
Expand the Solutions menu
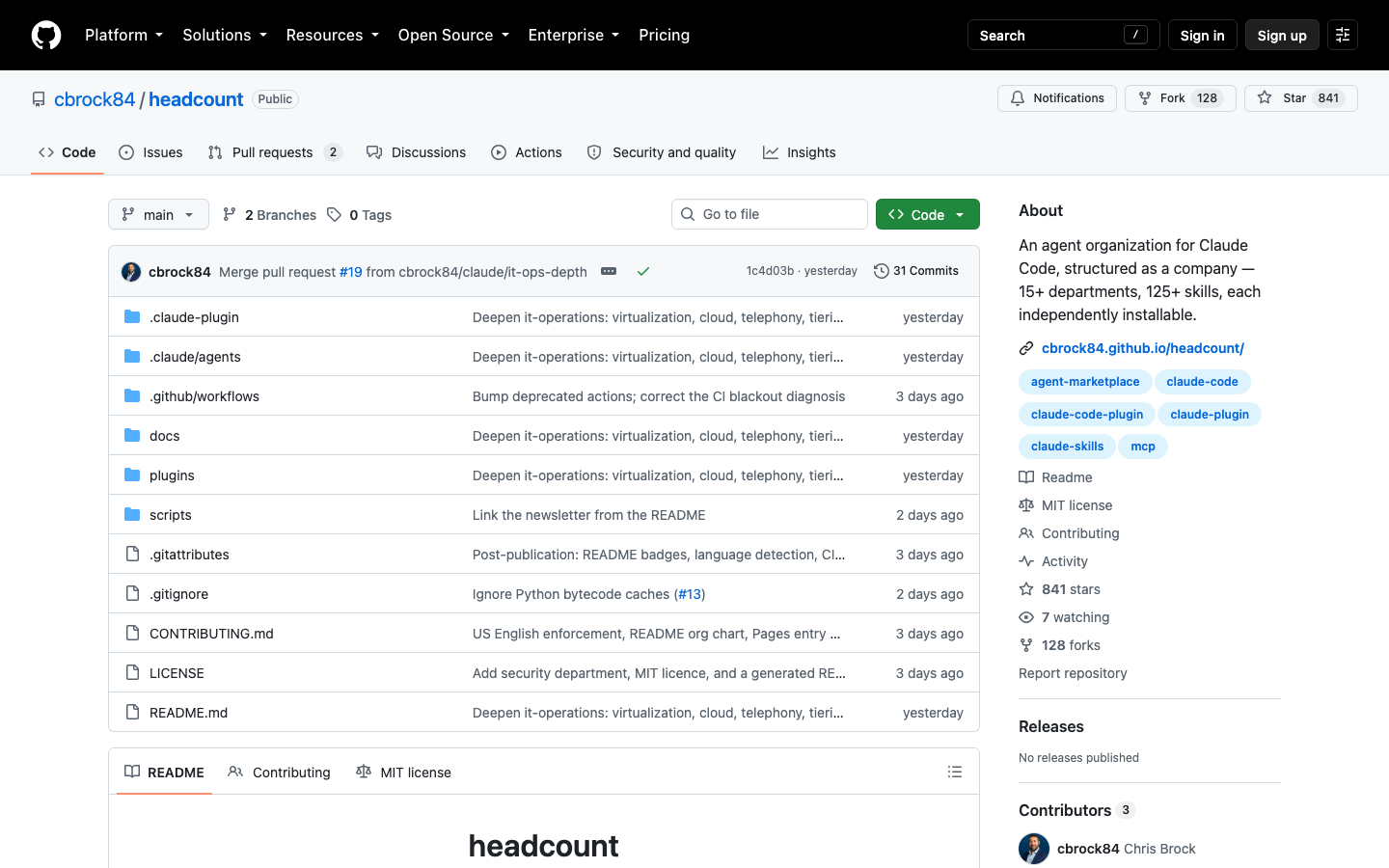(x=225, y=35)
